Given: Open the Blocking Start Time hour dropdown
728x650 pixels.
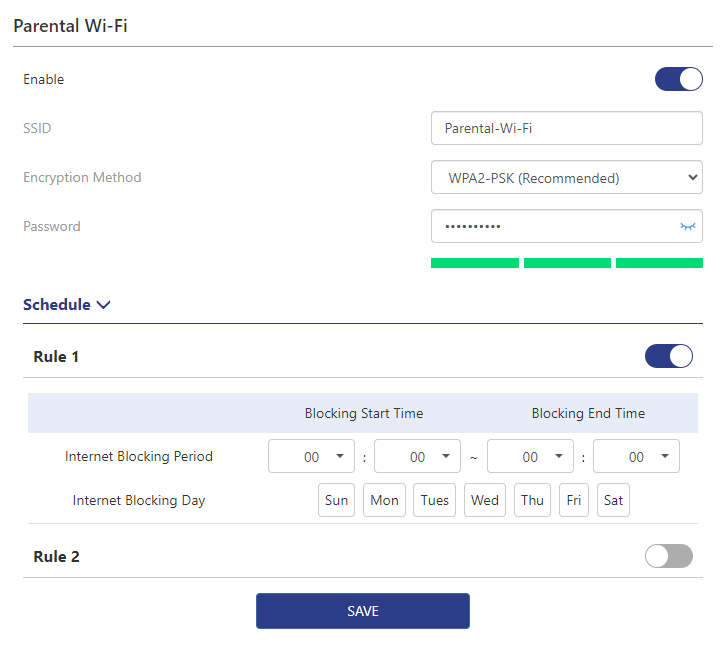Looking at the screenshot, I should [311, 456].
